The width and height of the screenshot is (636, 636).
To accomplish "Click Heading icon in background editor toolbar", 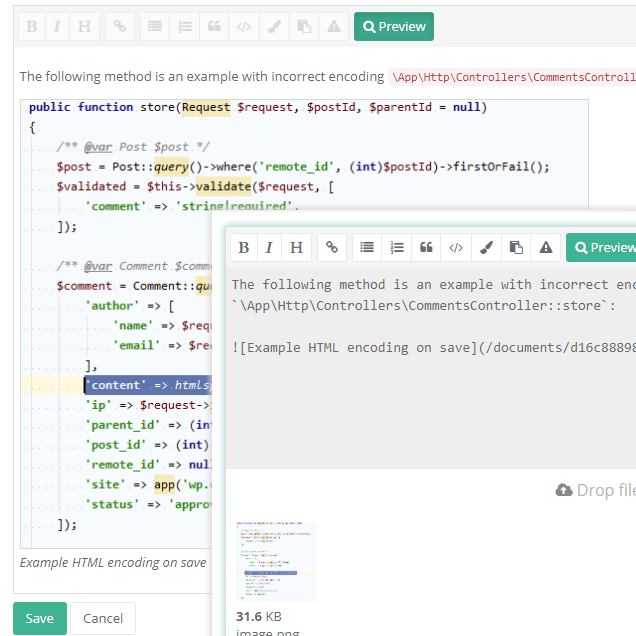I will coord(84,27).
